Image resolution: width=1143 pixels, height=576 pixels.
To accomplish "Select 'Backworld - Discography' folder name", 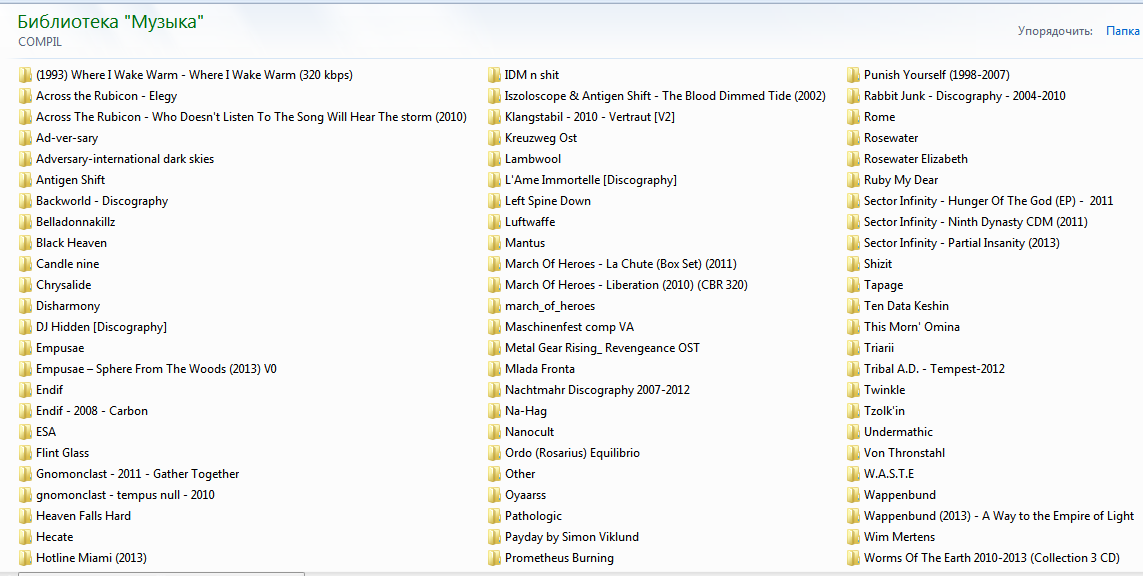I will 102,201.
